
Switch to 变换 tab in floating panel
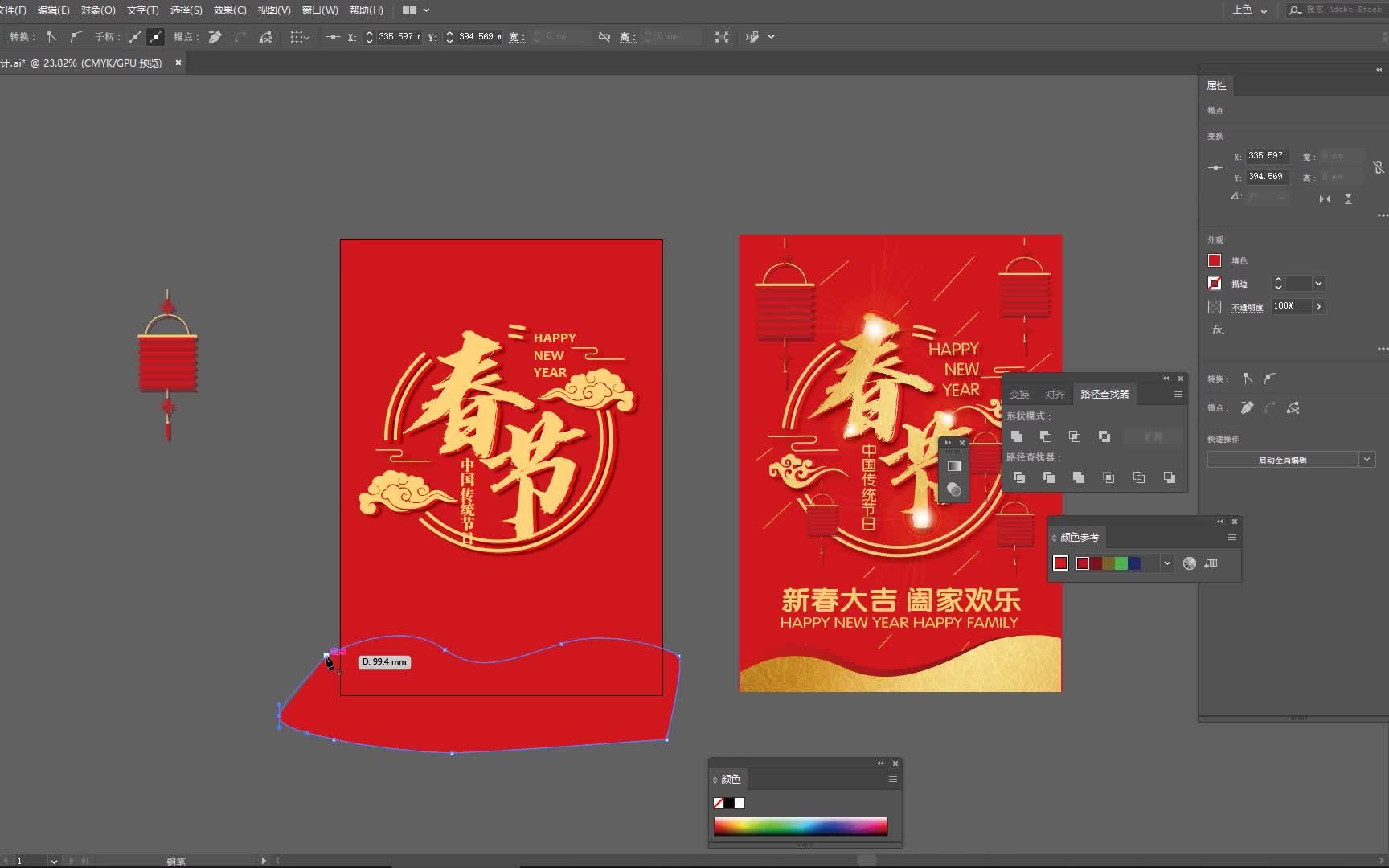tap(1019, 395)
